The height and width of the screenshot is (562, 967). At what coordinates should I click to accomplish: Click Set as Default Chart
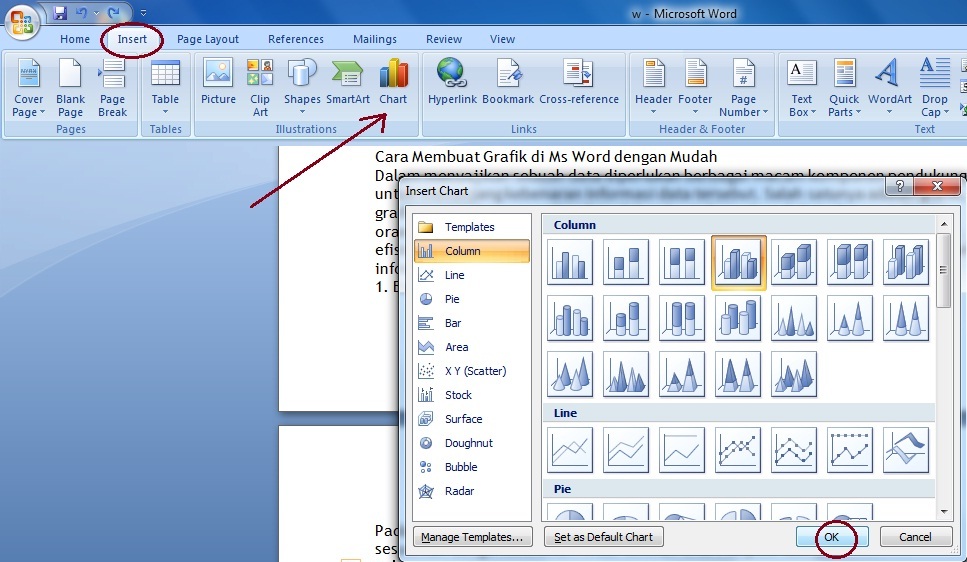[603, 537]
